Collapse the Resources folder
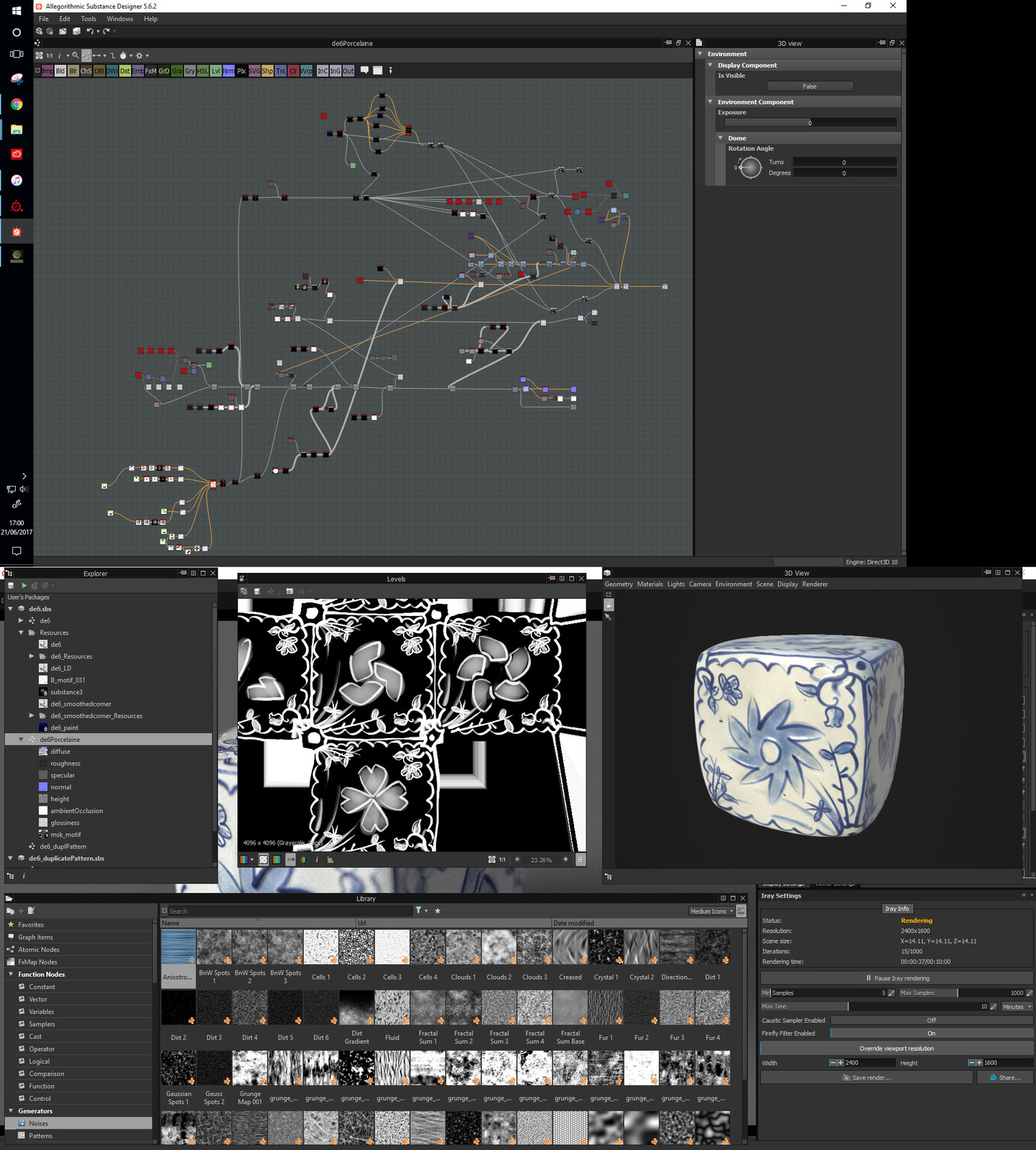Image resolution: width=1036 pixels, height=1150 pixels. tap(21, 632)
